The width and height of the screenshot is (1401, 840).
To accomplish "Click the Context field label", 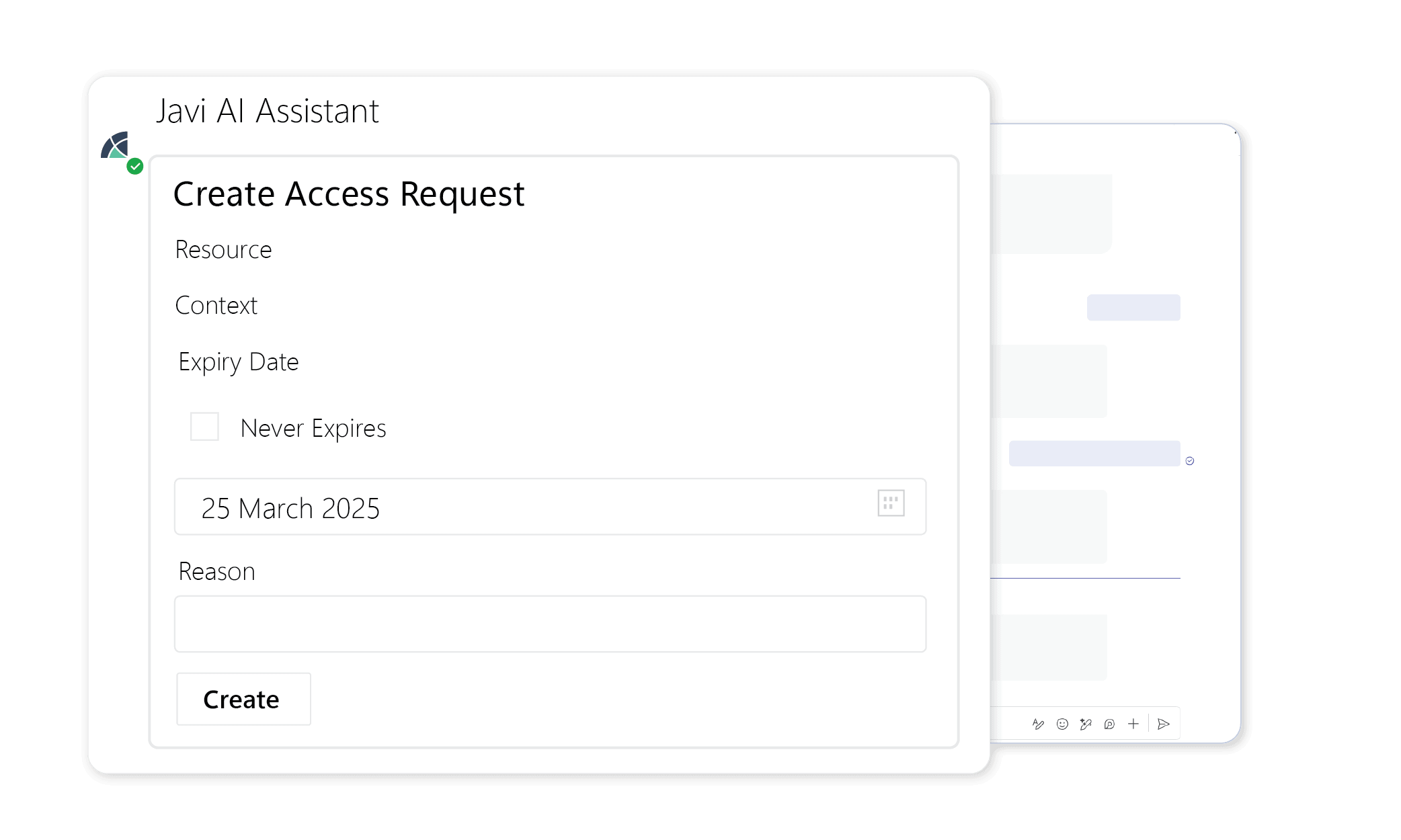I will (x=216, y=306).
